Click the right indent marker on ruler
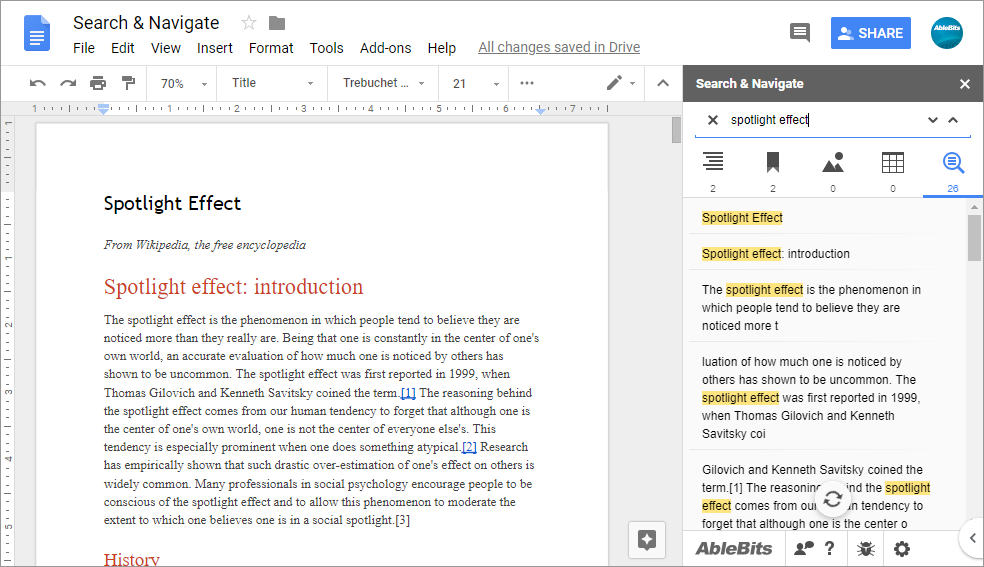Screen dimensions: 984x567 pyautogui.click(x=541, y=110)
